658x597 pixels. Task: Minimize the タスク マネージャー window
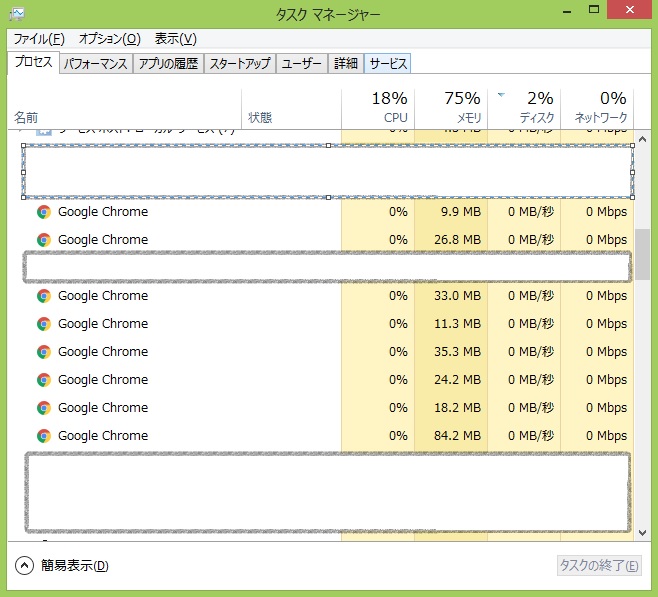[567, 10]
